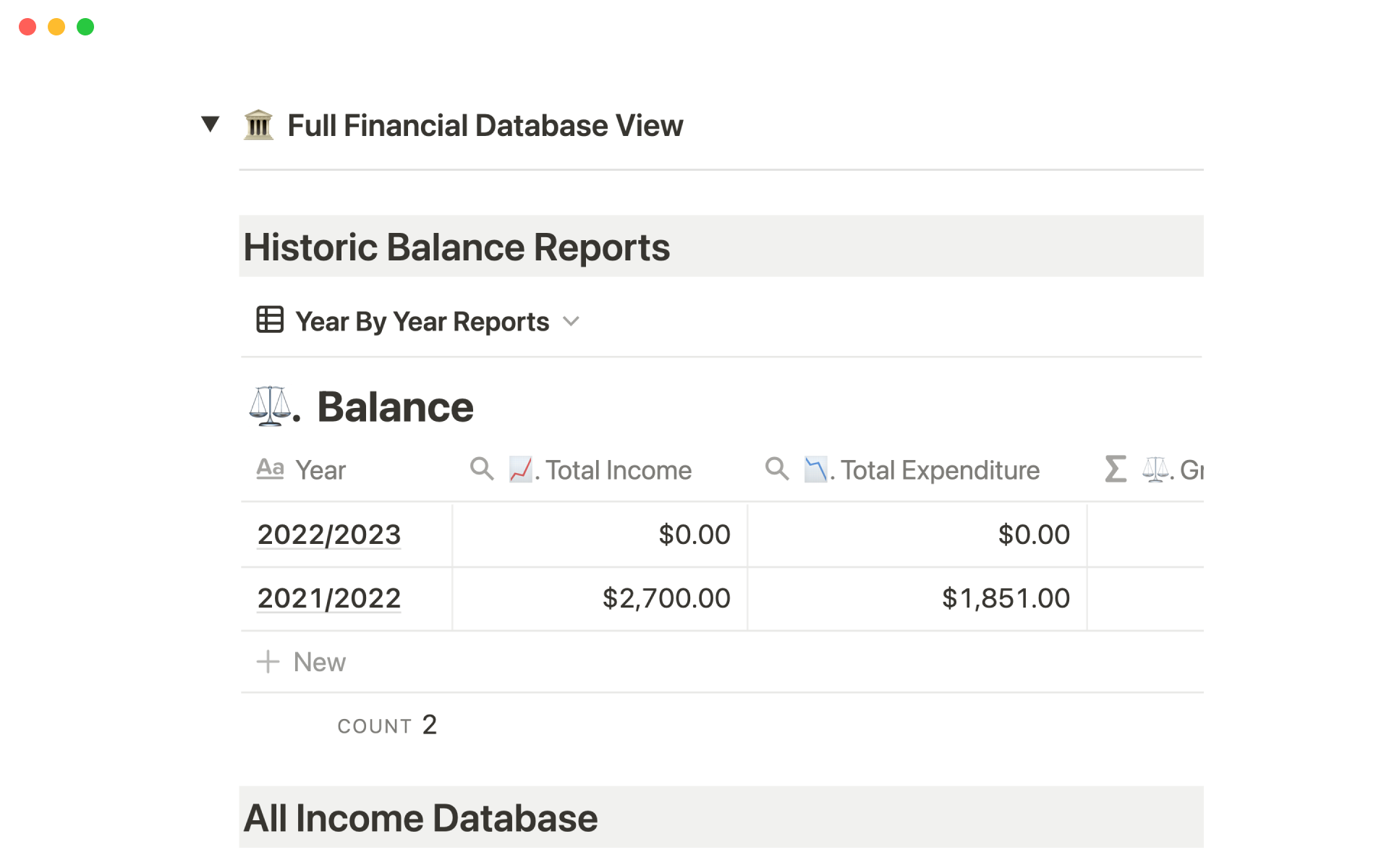Click the rollup magnifier icon before Total Expenditure

[777, 469]
